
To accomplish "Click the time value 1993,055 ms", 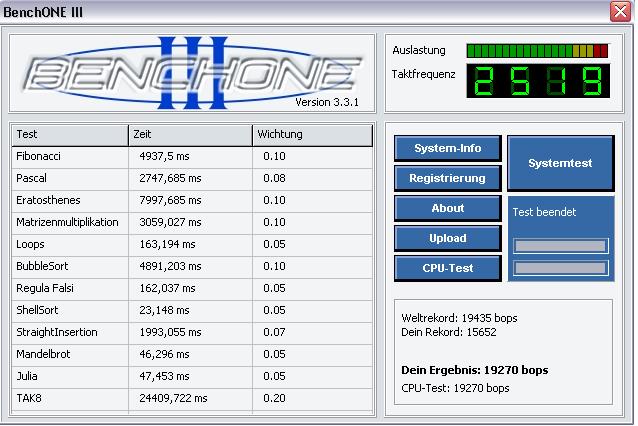I will click(170, 332).
